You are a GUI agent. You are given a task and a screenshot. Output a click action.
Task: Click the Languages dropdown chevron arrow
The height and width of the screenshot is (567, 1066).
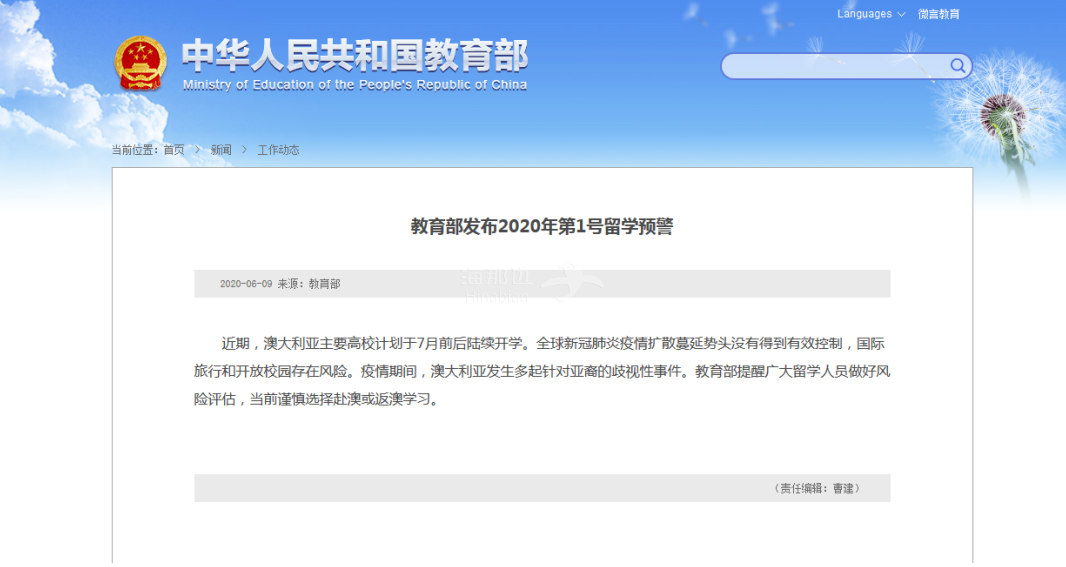[901, 15]
